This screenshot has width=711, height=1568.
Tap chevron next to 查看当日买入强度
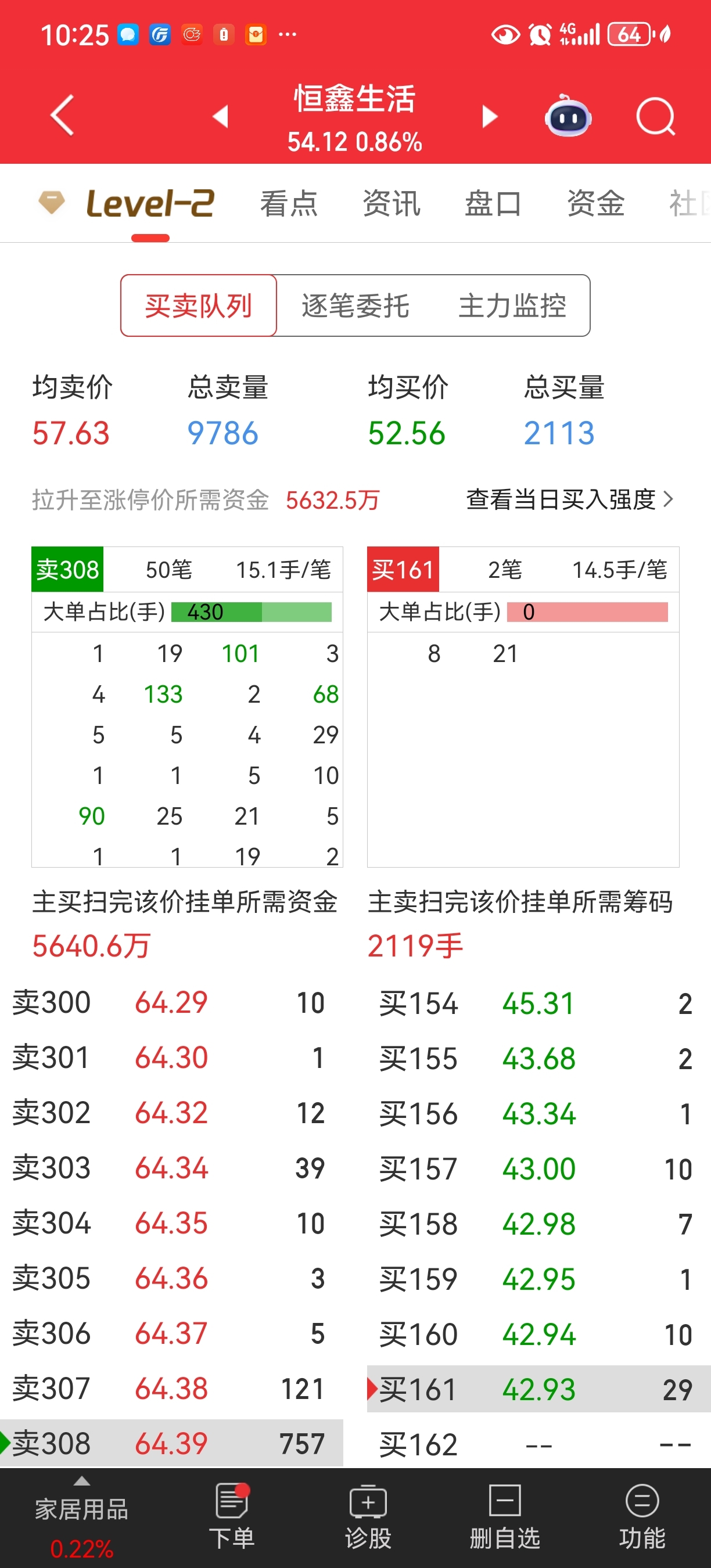click(669, 500)
